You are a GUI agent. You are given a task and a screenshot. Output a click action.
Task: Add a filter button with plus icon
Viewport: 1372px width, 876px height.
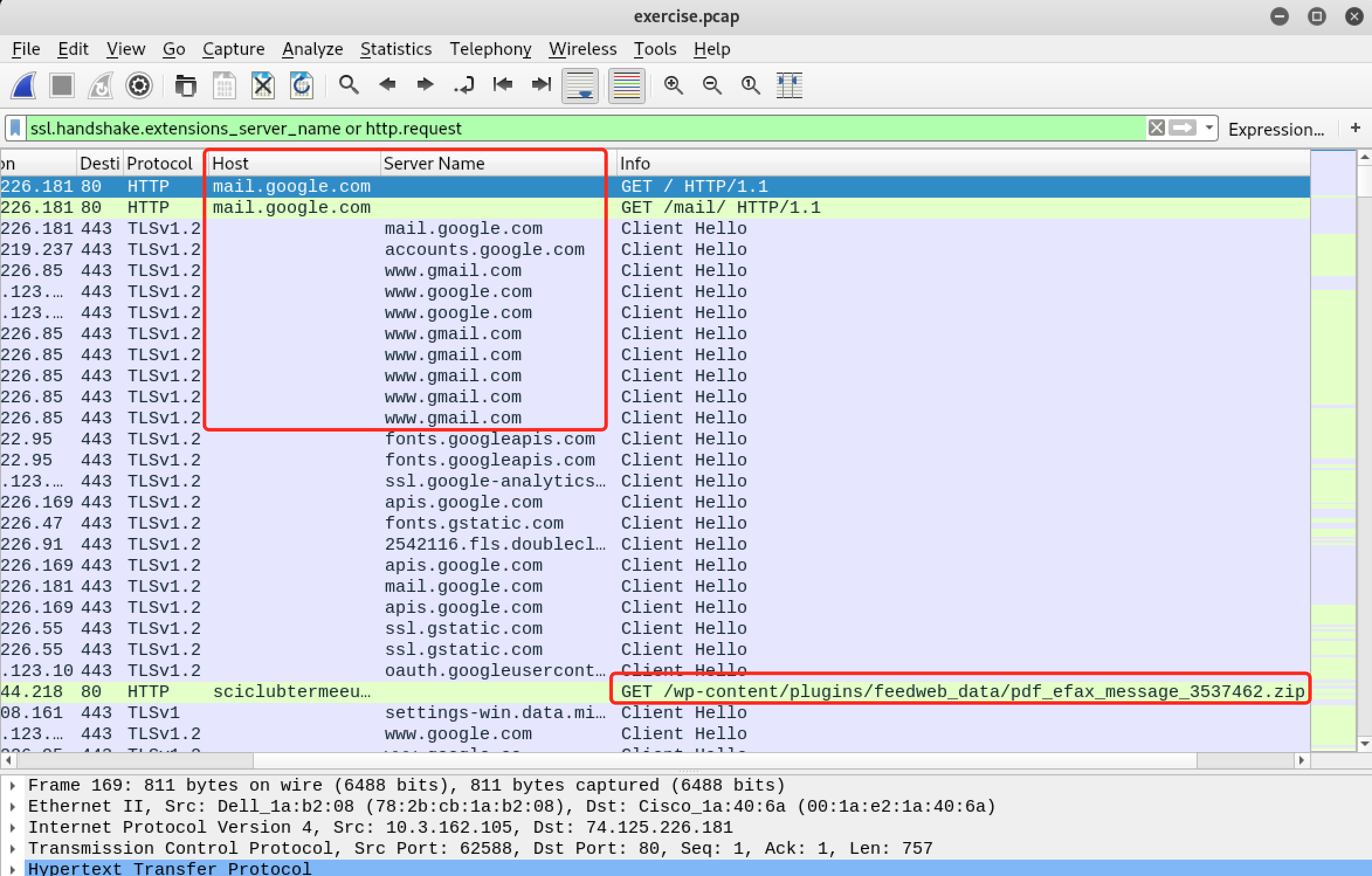coord(1356,127)
